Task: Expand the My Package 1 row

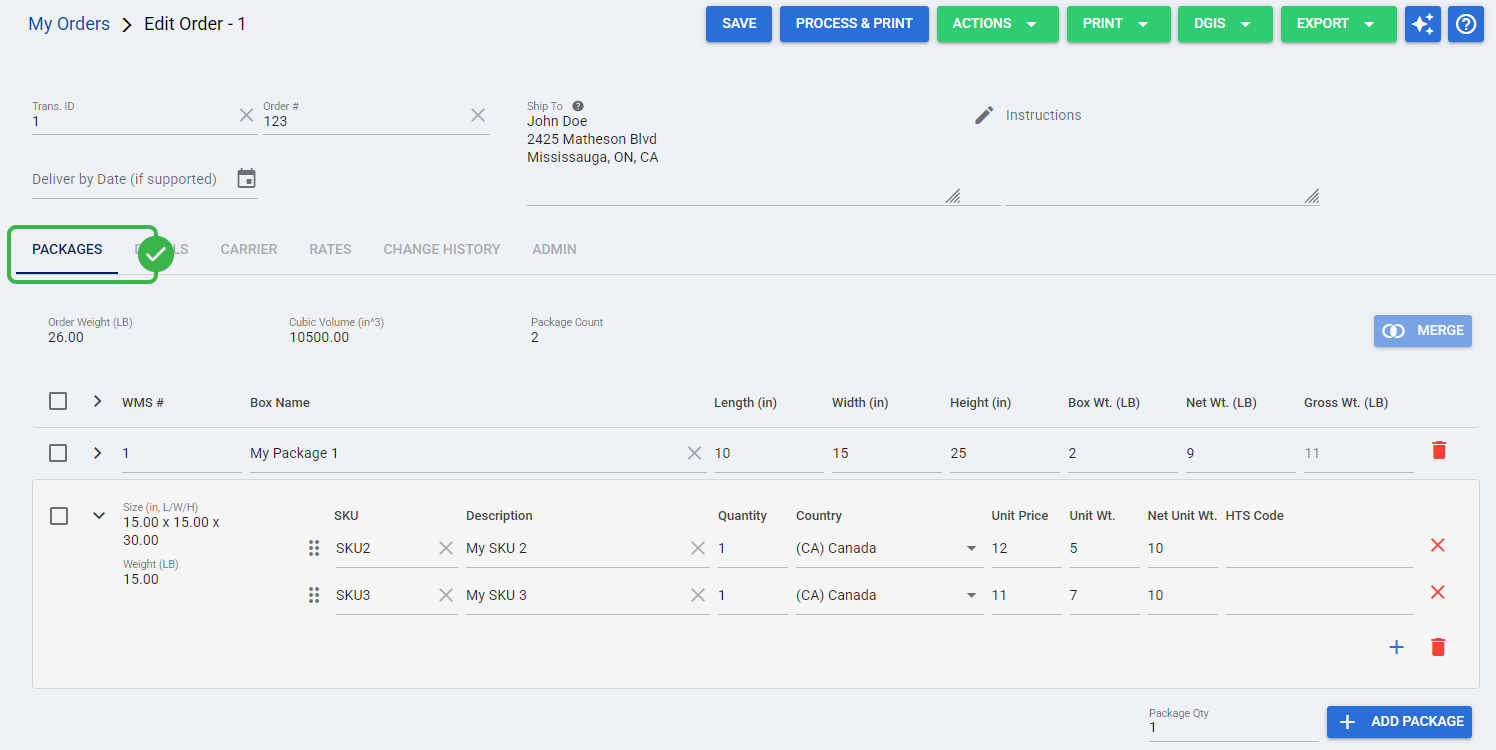Action: (x=97, y=453)
